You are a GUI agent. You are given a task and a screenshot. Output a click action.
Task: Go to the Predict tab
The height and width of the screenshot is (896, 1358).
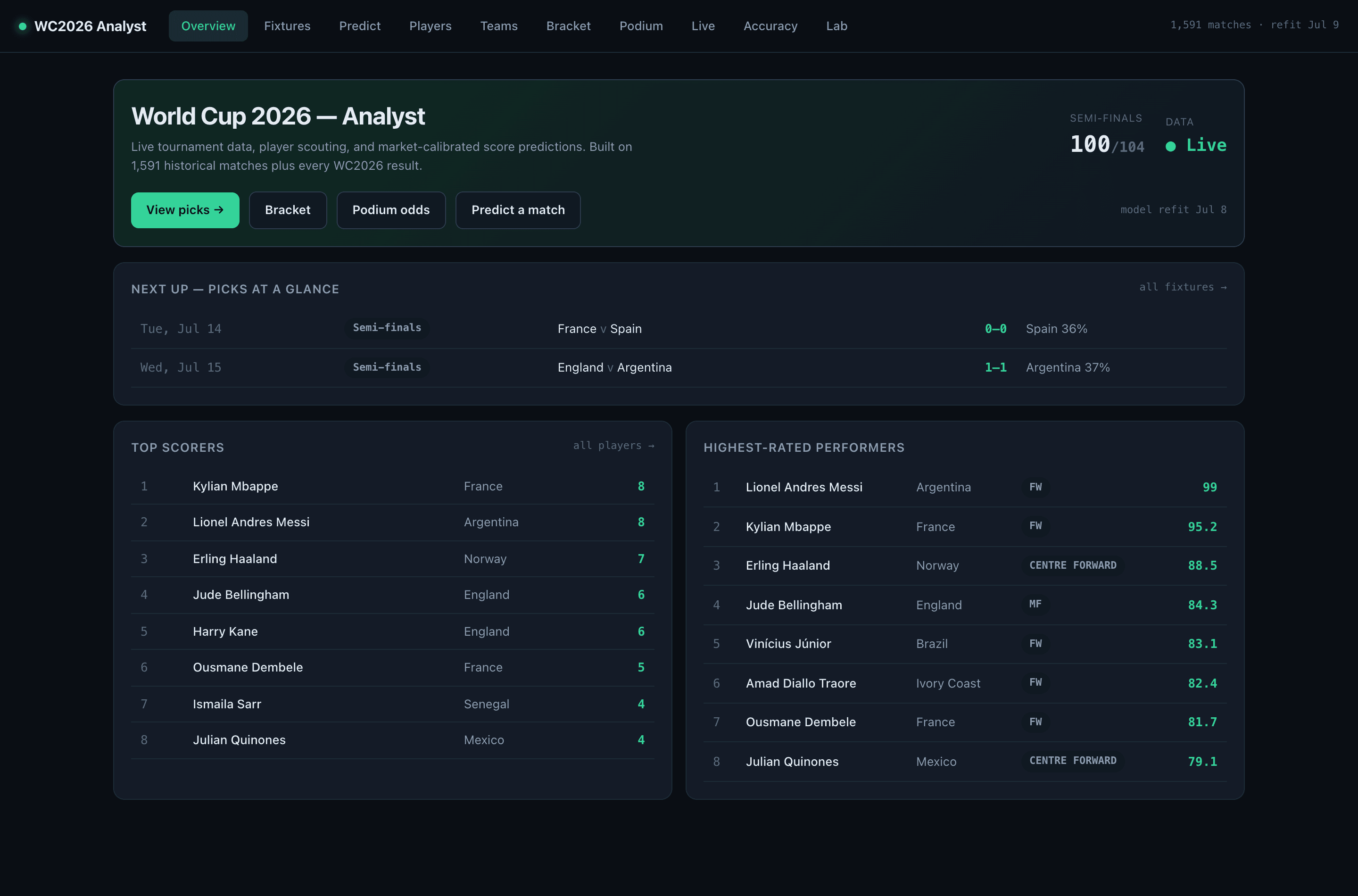pyautogui.click(x=359, y=26)
